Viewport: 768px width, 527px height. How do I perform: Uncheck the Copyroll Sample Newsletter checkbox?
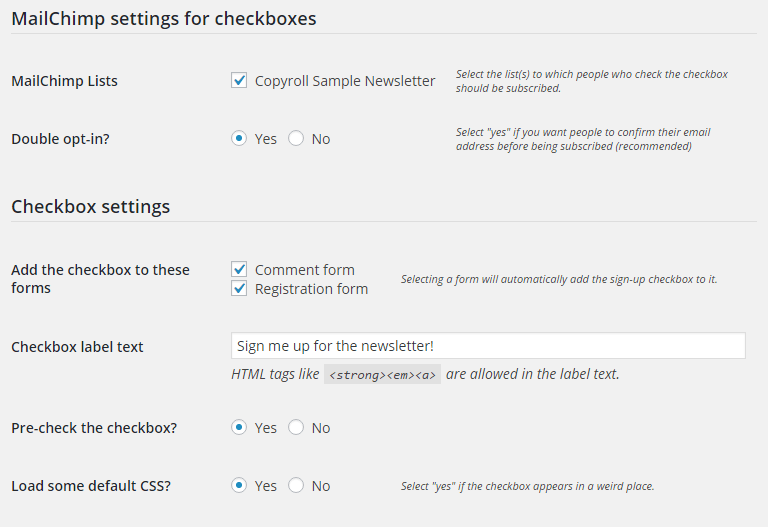click(239, 80)
